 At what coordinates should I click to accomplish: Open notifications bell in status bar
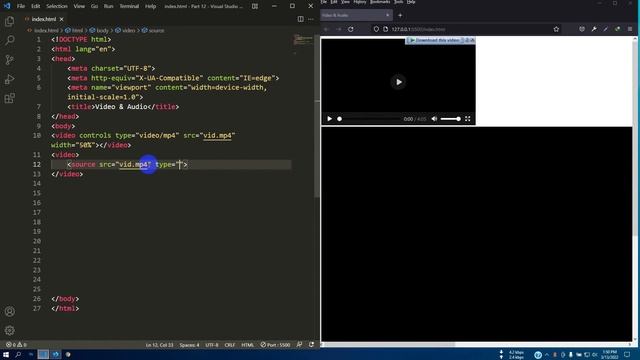pyautogui.click(x=311, y=345)
